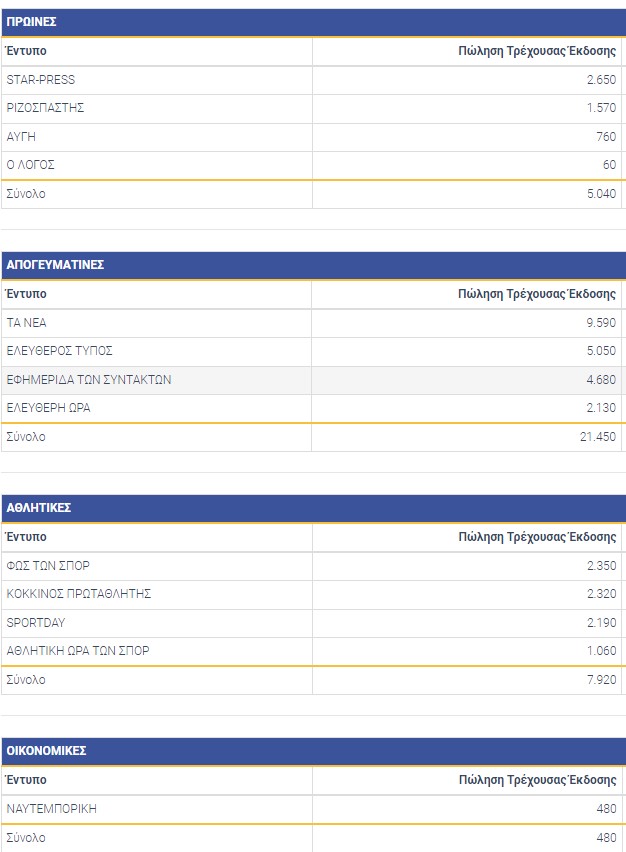The width and height of the screenshot is (626, 852).
Task: Select ΕΦΗΜΕΡΙΔΑ ΤΩΝ ΣΥΝΤΑΚΤΩΝ row
Action: point(89,379)
